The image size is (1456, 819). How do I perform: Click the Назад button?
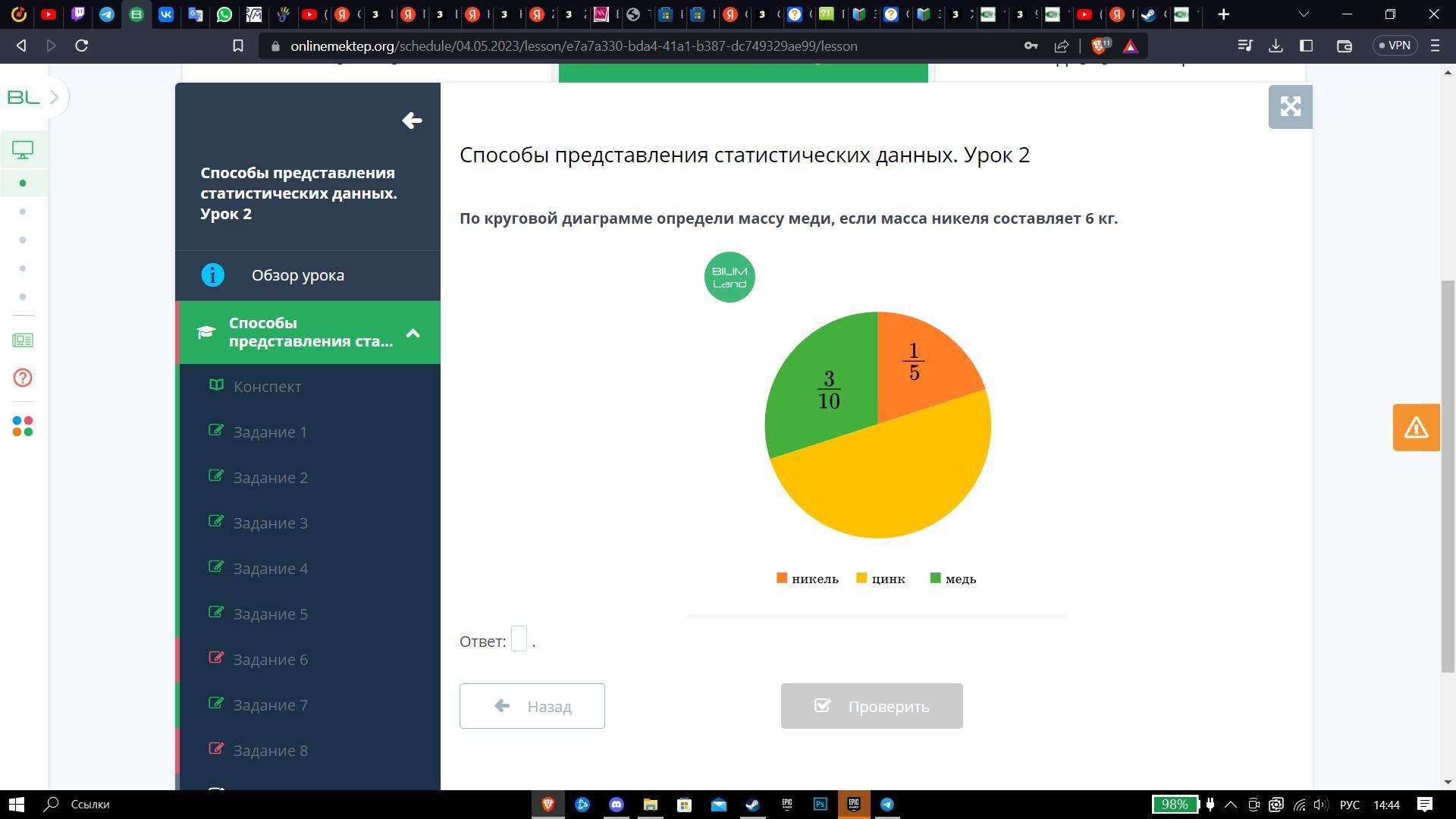coord(532,706)
